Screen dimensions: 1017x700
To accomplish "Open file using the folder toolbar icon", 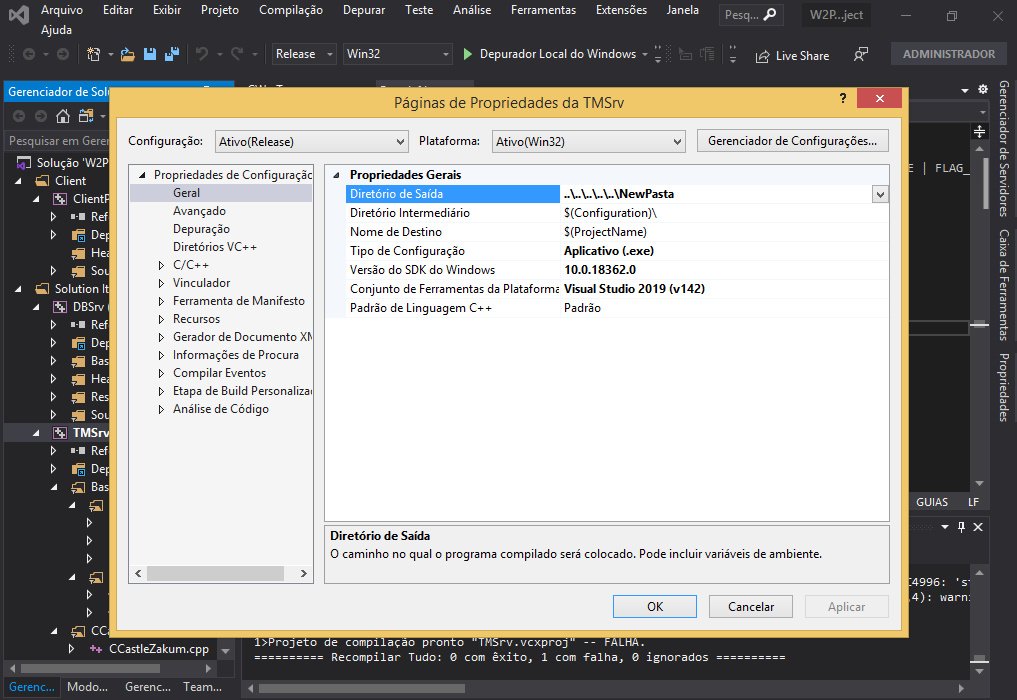I will (x=128, y=54).
